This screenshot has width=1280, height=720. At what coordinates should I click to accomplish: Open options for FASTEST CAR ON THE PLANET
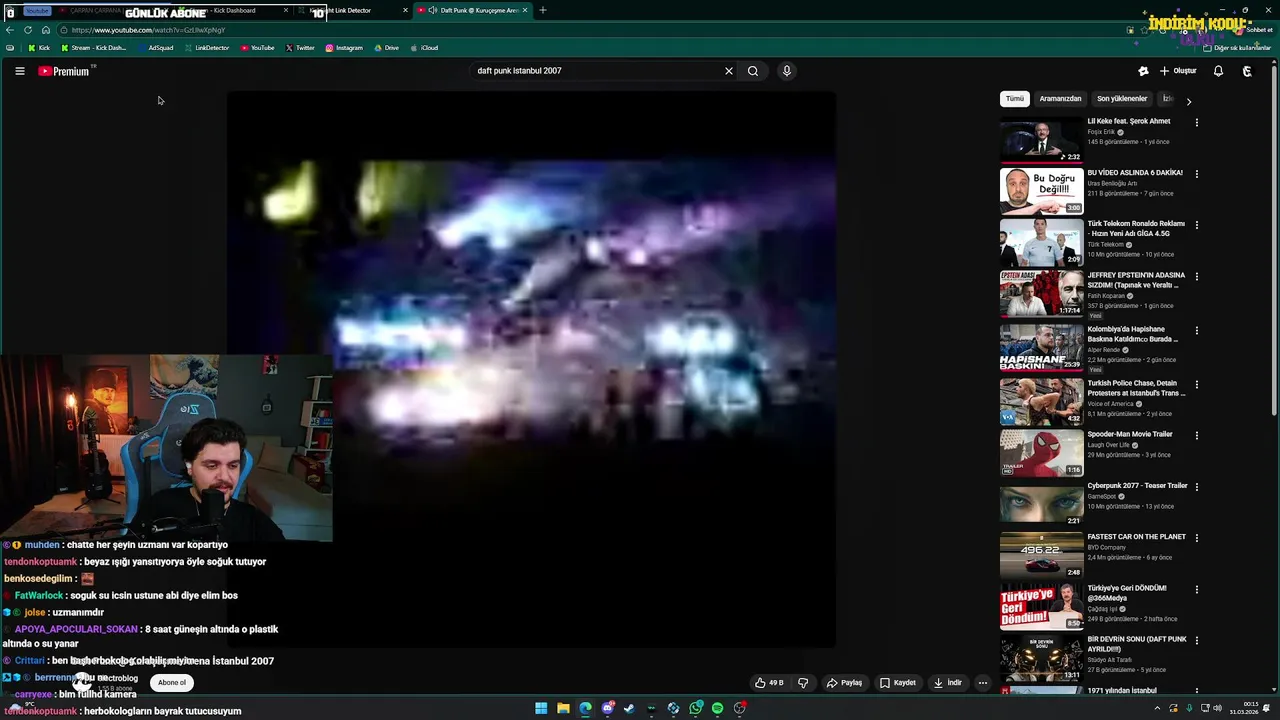pos(1197,538)
